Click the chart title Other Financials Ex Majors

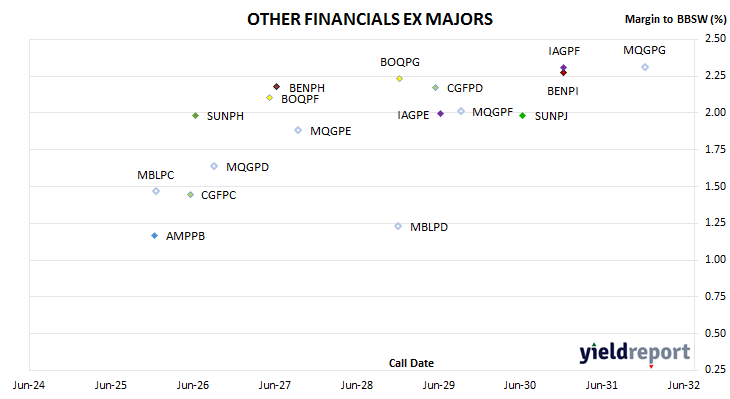pyautogui.click(x=370, y=19)
